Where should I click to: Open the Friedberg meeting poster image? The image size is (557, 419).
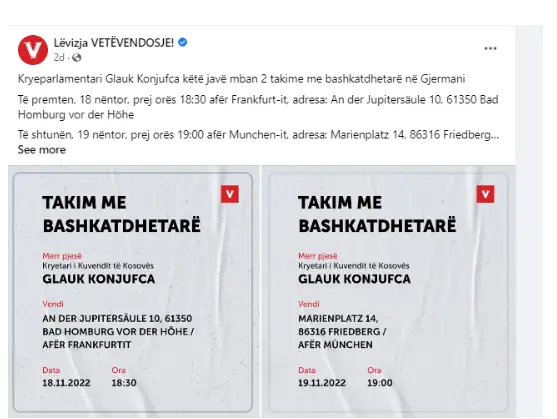tap(388, 292)
